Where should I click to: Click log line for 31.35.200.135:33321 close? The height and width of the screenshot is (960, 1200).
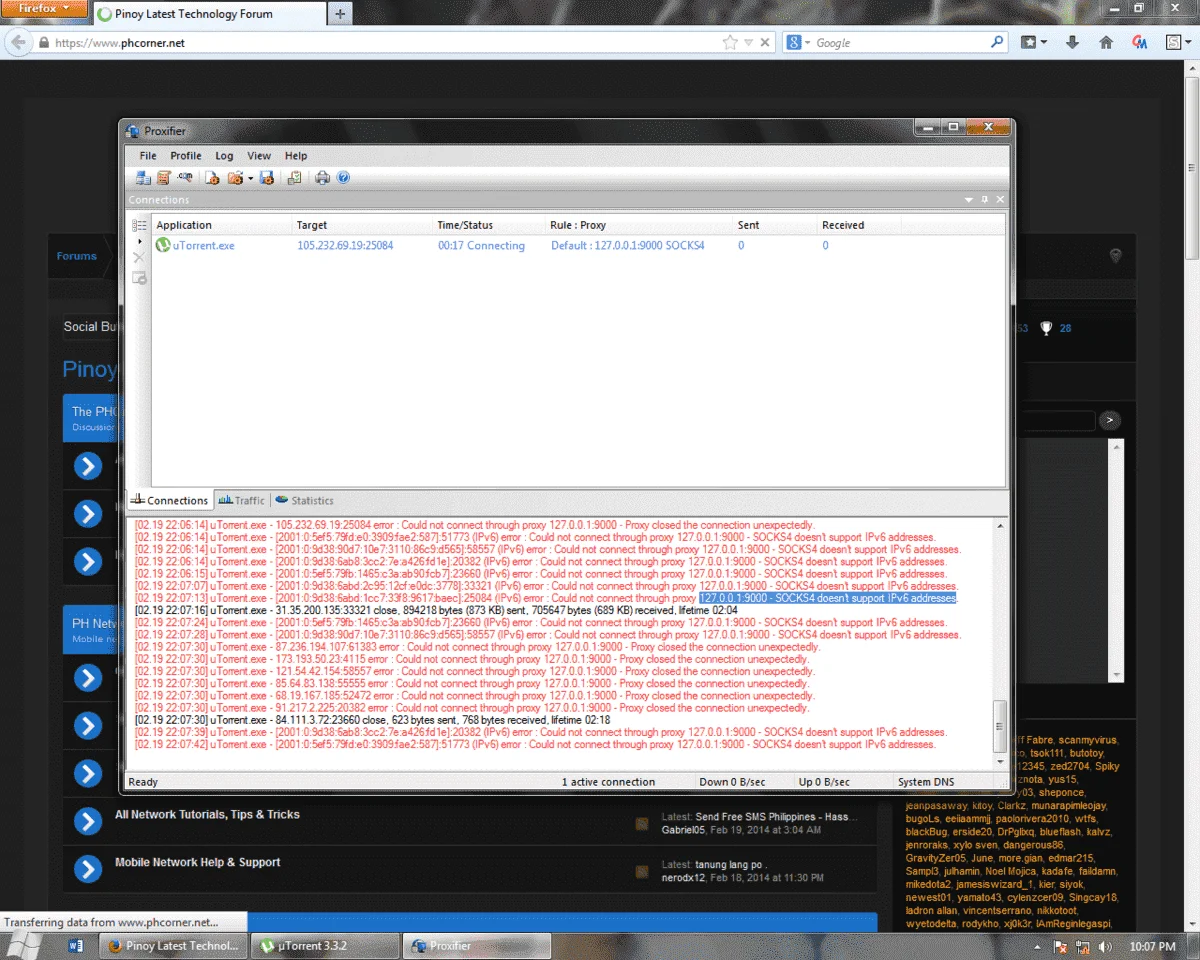click(435, 610)
